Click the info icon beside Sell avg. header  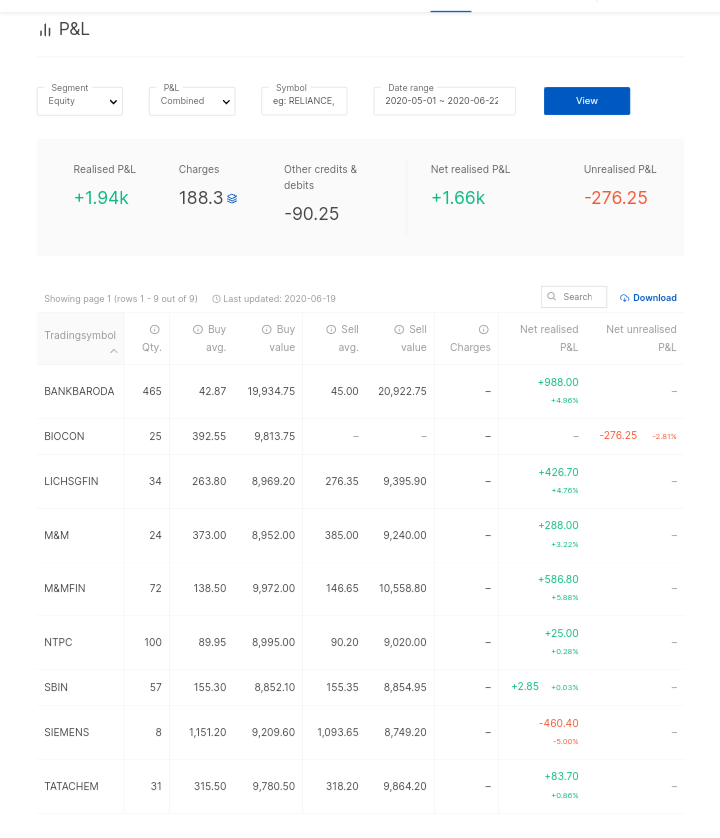click(x=330, y=329)
